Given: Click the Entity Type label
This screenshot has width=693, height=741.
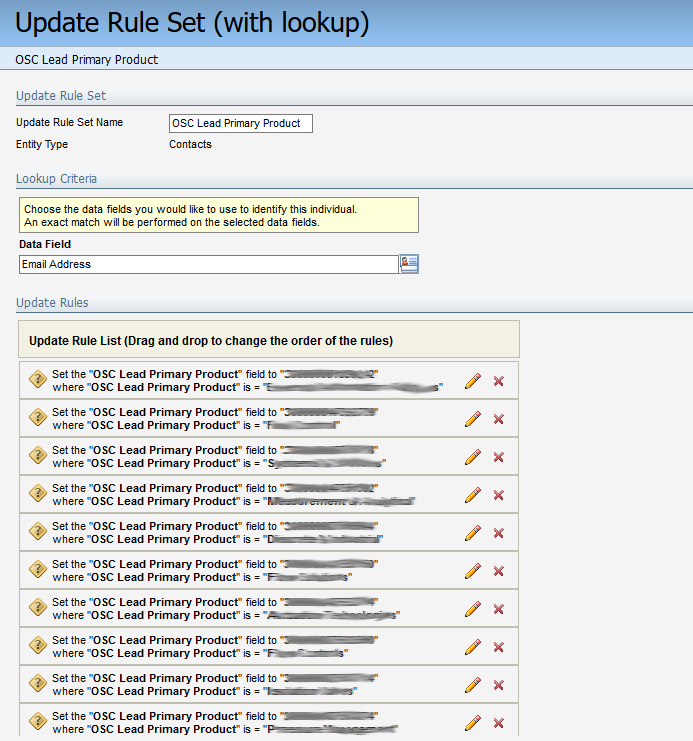Looking at the screenshot, I should 42,144.
